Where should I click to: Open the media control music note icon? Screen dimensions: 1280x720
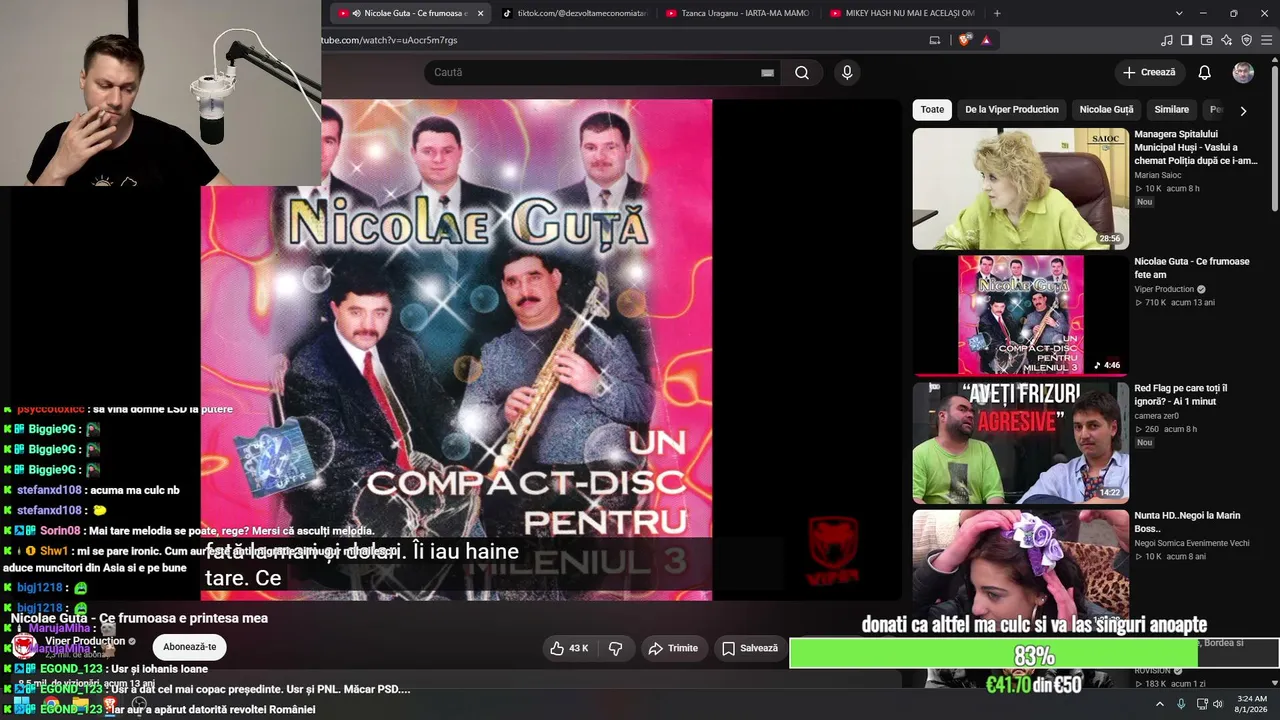click(x=1166, y=40)
